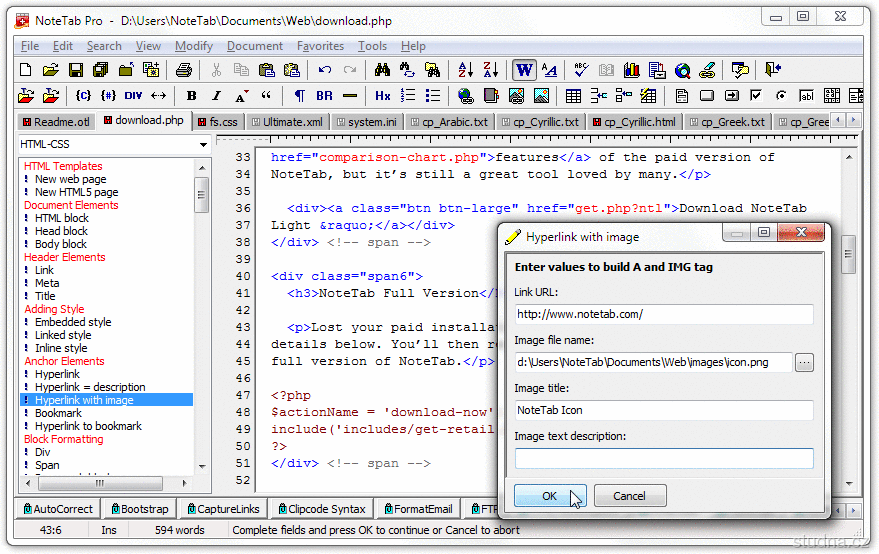Image resolution: width=879 pixels, height=554 pixels.
Task: Run the ABC spell check icon
Action: pos(580,70)
